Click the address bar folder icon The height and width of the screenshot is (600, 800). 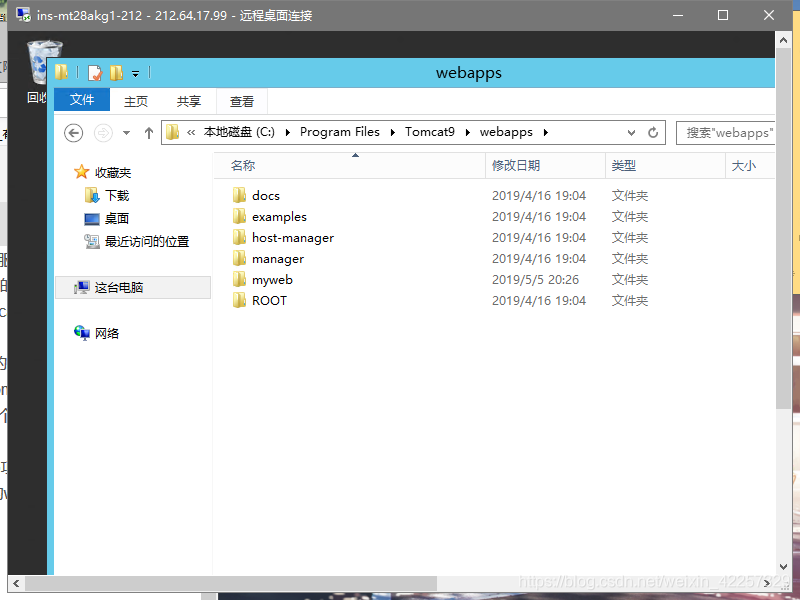(x=172, y=132)
